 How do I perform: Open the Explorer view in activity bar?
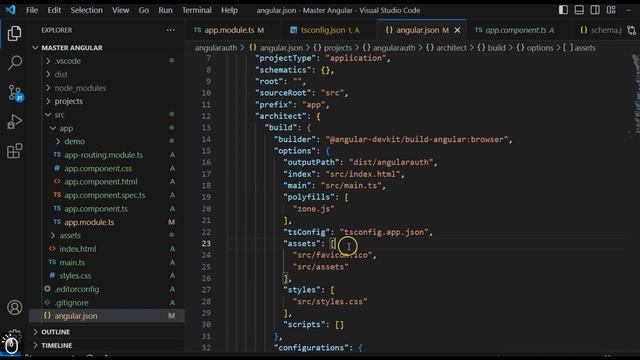[x=15, y=33]
